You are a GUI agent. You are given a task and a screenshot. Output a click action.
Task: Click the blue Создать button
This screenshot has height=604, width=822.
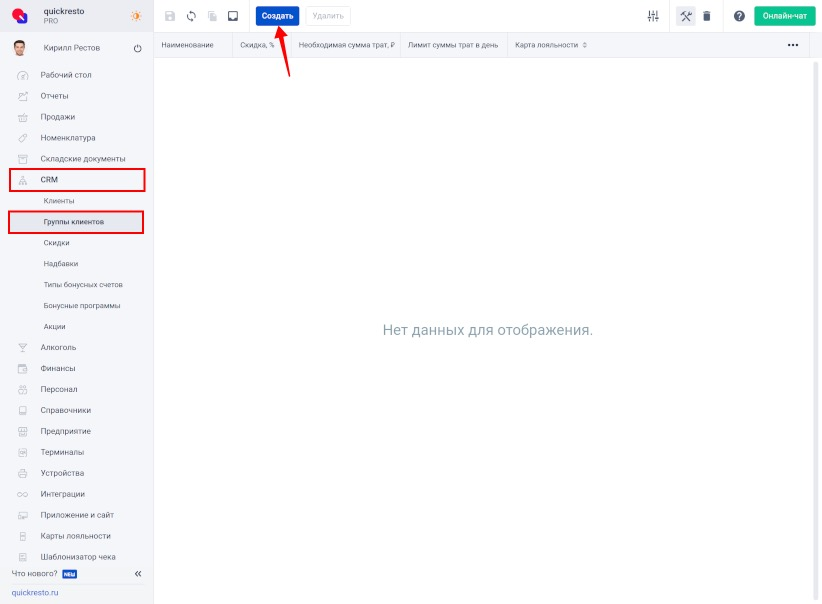[277, 16]
